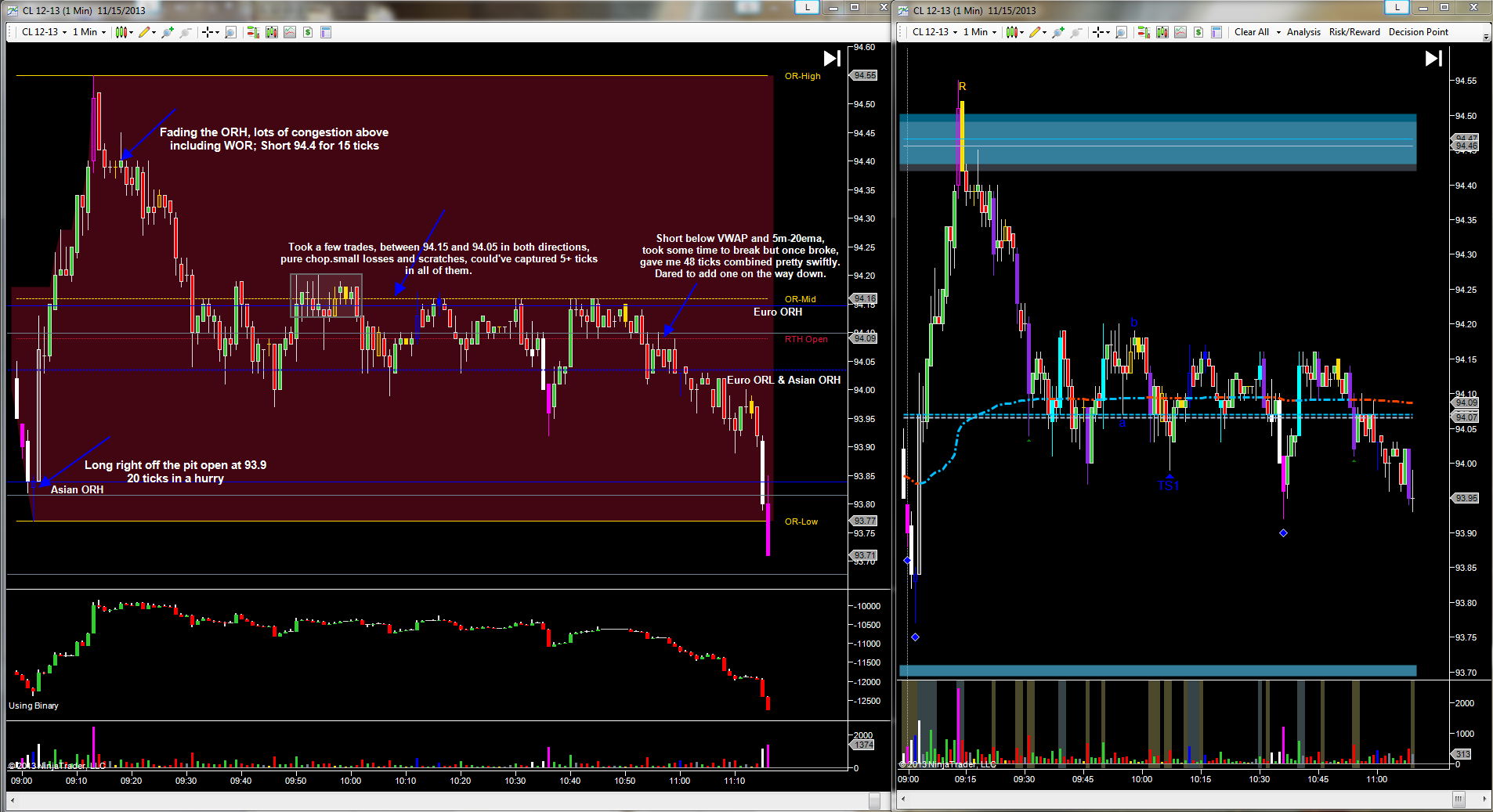Expand CL 12-13 instrument dropdown in right window

point(955,32)
